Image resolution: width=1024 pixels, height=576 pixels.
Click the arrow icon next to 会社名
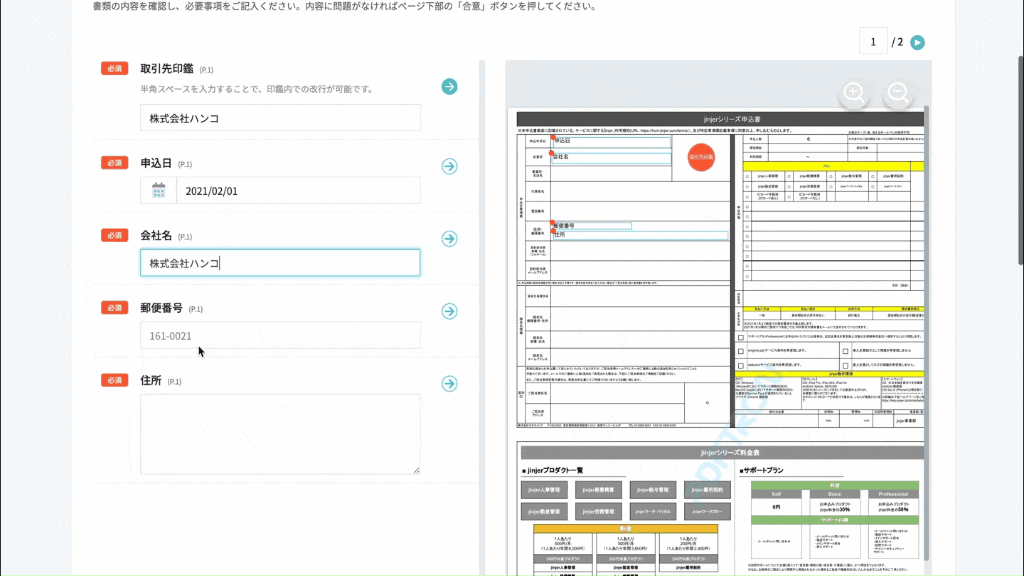click(449, 238)
